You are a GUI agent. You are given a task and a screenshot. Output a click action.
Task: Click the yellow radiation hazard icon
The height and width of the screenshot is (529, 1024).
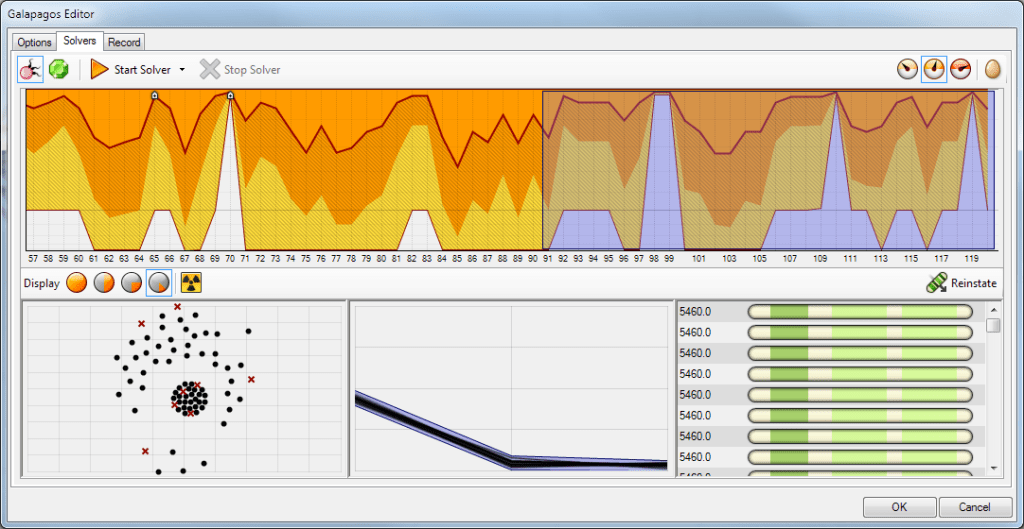click(191, 283)
